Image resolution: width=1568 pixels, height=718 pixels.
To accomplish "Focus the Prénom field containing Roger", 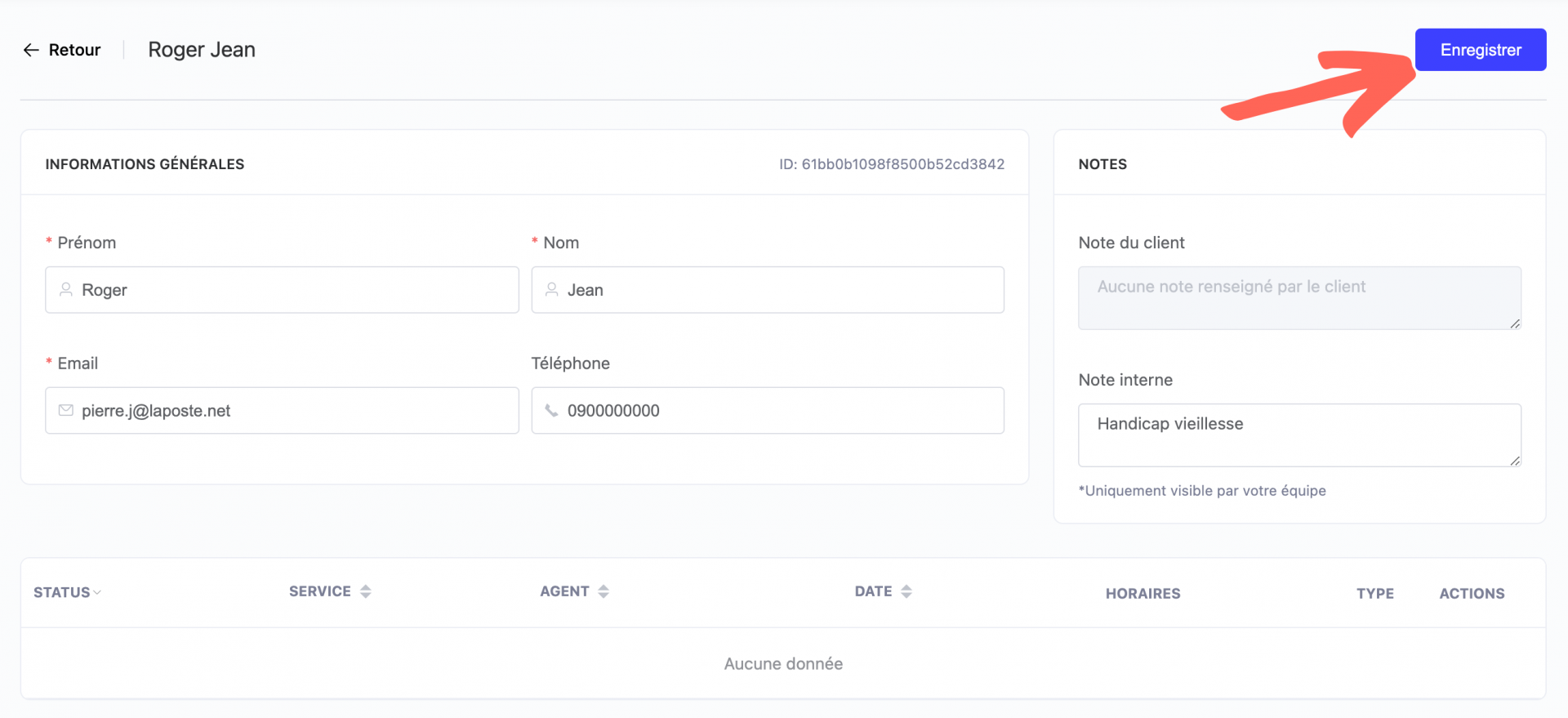I will [x=282, y=290].
